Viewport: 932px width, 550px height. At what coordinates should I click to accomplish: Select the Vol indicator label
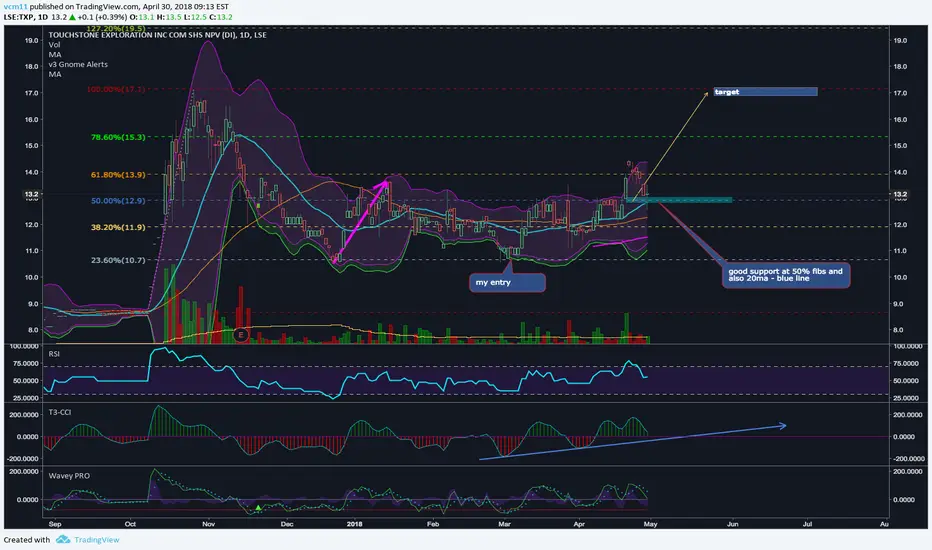54,45
